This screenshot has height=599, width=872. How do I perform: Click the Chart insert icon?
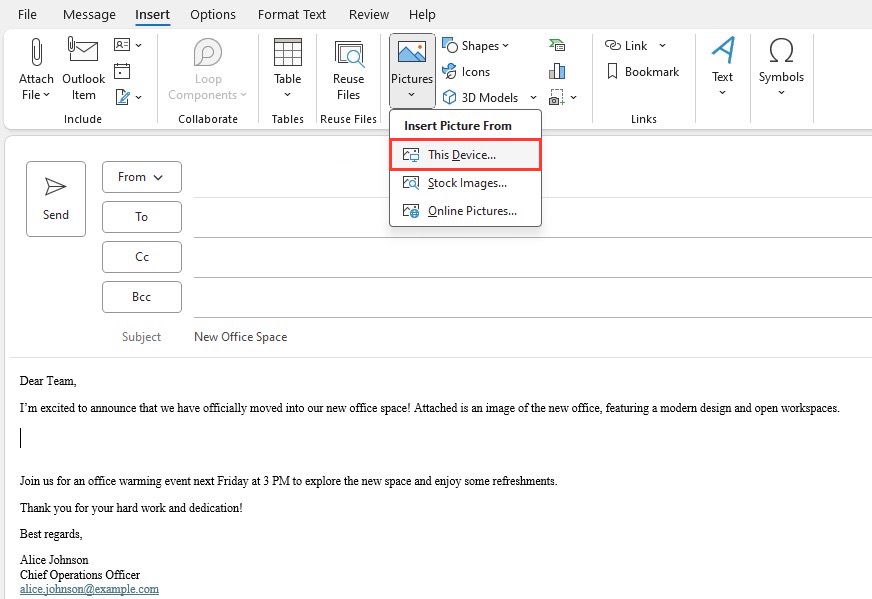point(557,71)
